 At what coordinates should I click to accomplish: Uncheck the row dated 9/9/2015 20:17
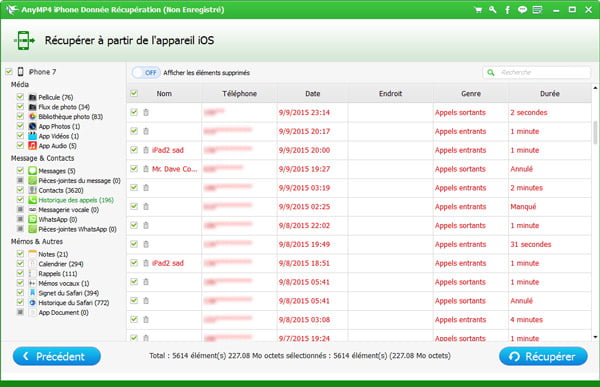tap(134, 131)
